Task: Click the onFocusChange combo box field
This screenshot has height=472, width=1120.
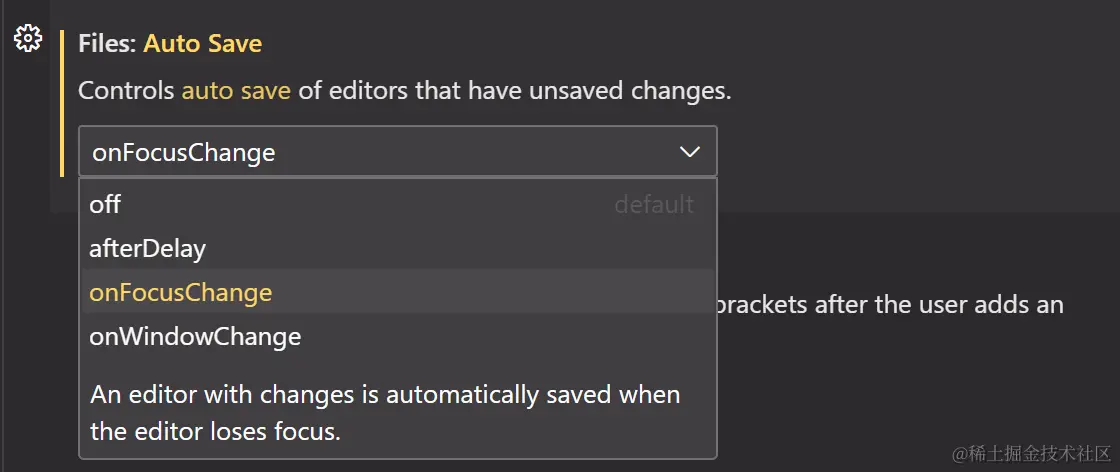Action: click(x=398, y=151)
